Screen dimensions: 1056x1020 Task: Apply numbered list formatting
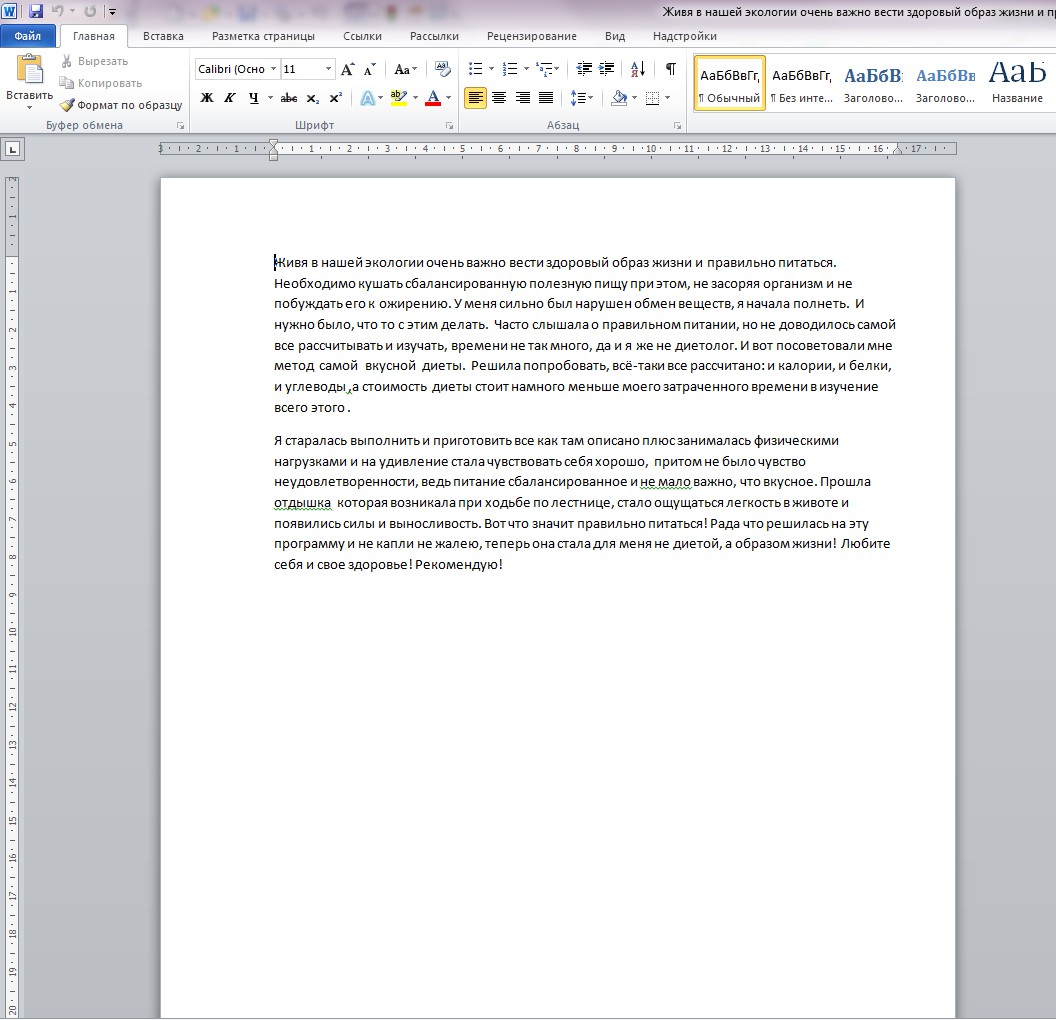pyautogui.click(x=510, y=69)
